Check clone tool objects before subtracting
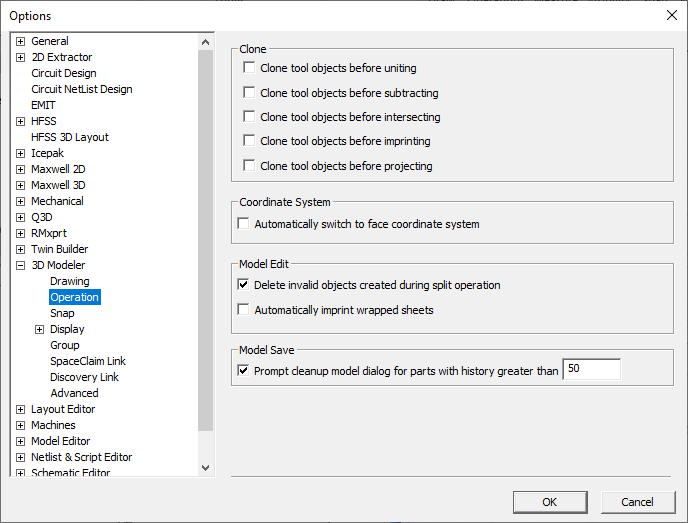 pyautogui.click(x=249, y=93)
